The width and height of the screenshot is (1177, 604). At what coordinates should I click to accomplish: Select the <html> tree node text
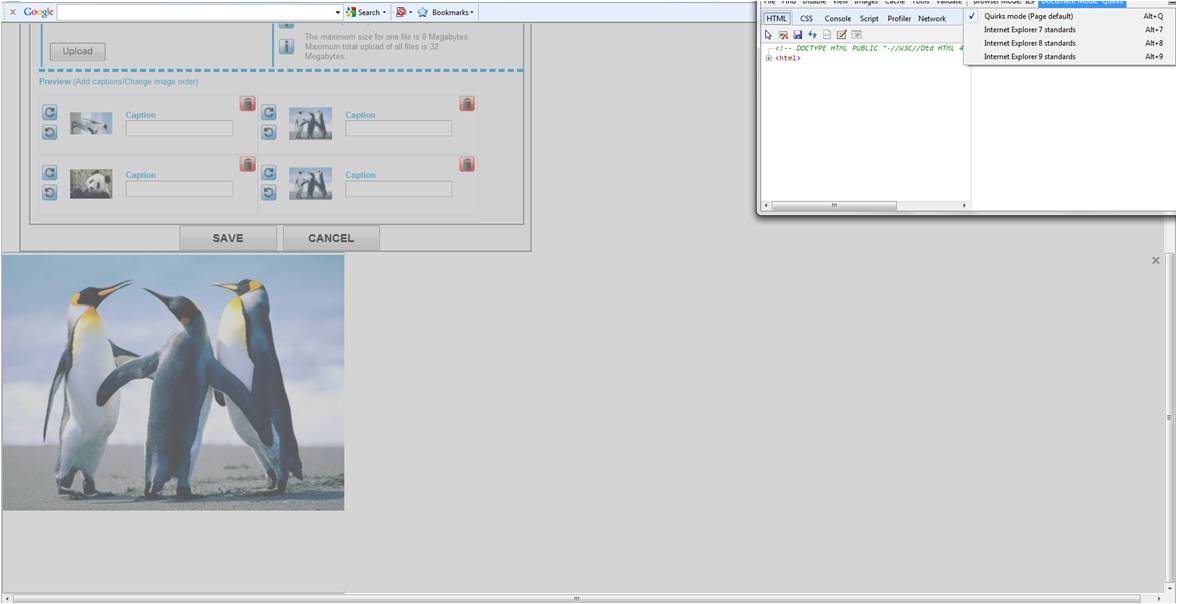[x=787, y=58]
